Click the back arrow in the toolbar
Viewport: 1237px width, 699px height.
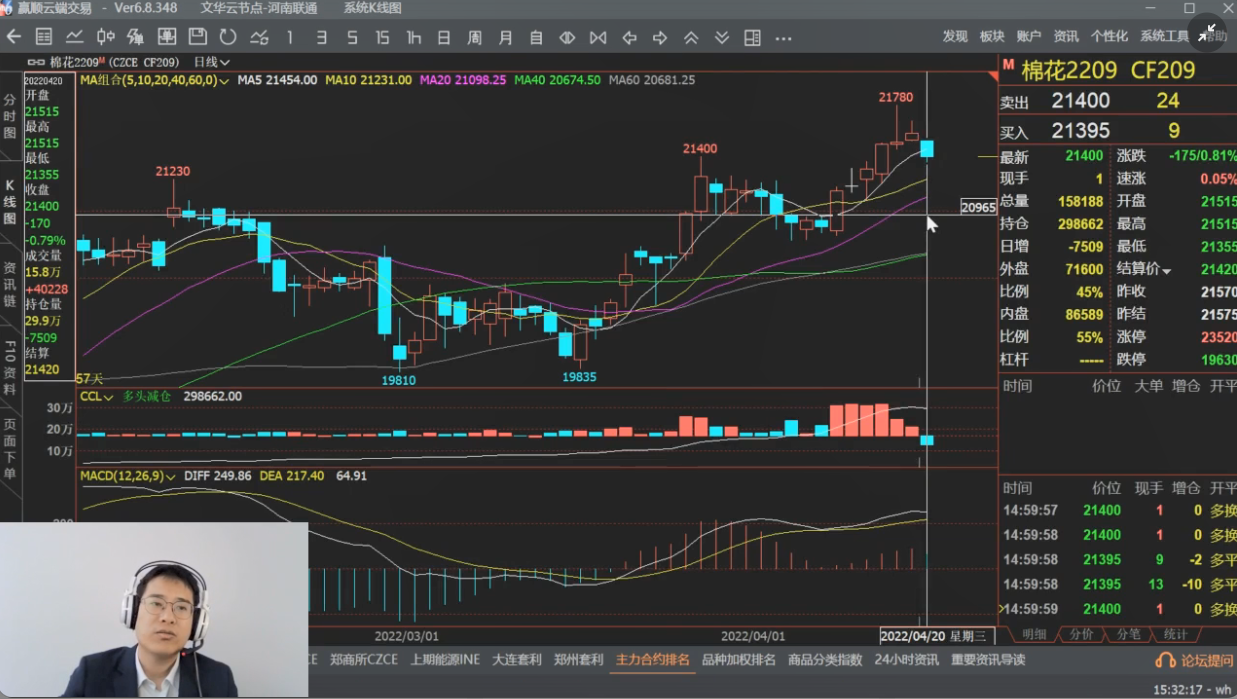14,37
